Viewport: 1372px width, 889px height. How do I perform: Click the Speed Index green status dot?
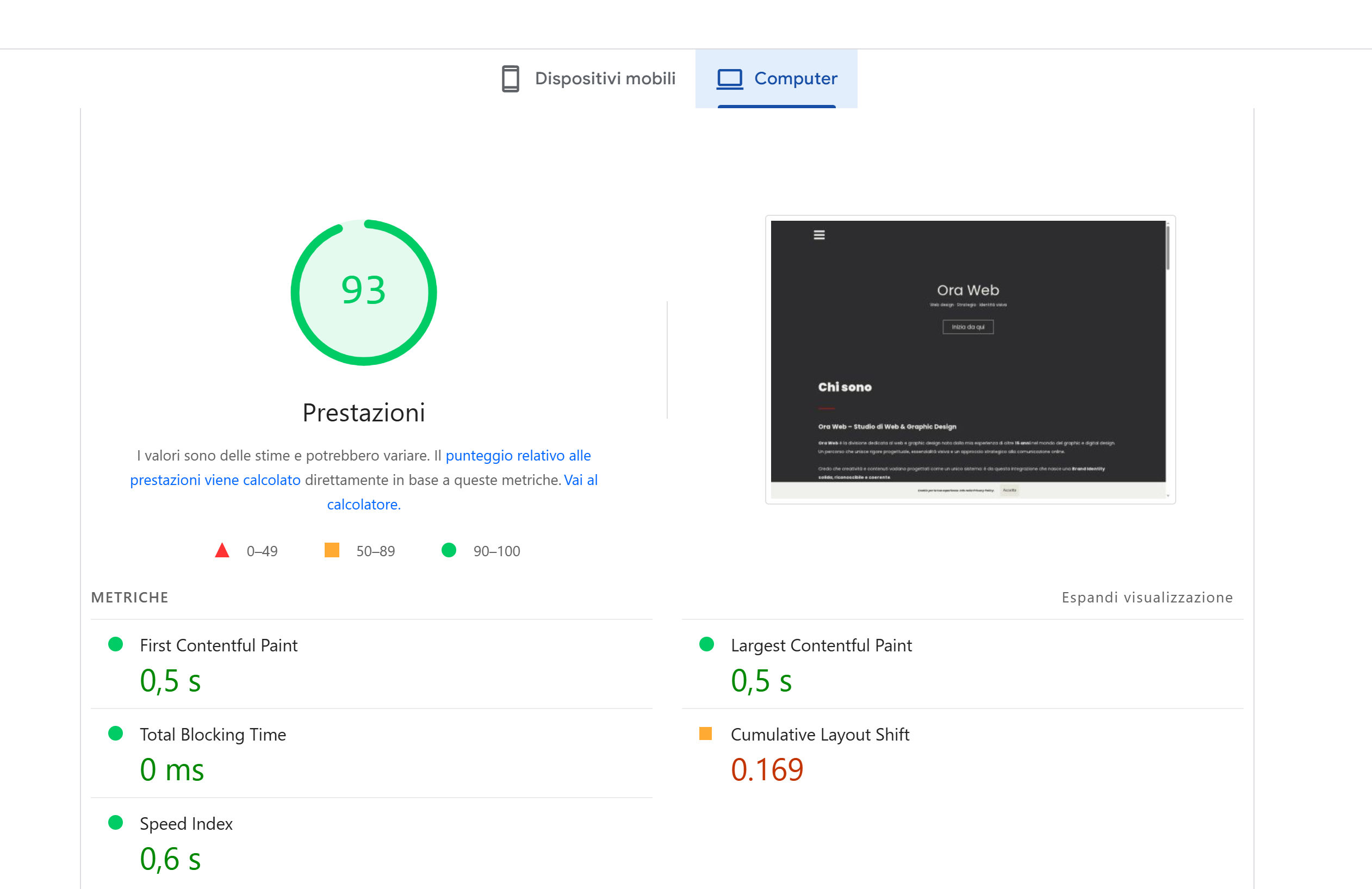[x=115, y=822]
